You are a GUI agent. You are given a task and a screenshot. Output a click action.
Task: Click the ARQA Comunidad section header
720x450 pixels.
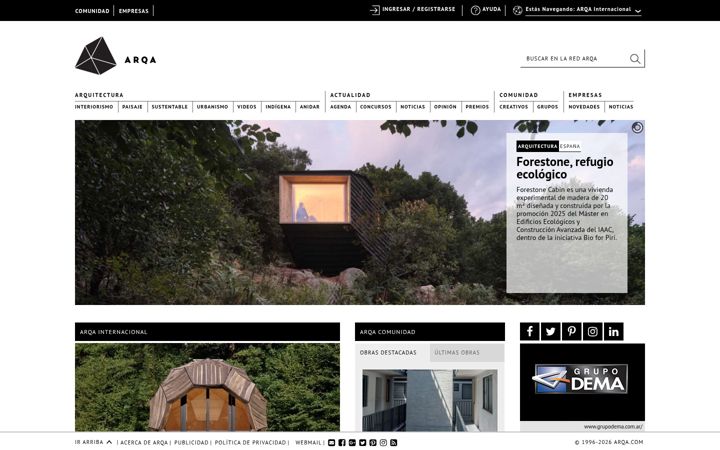point(430,332)
